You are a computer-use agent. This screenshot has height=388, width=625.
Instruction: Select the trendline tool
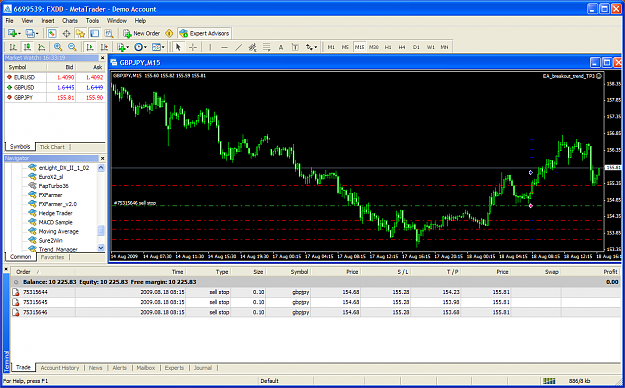[238, 47]
